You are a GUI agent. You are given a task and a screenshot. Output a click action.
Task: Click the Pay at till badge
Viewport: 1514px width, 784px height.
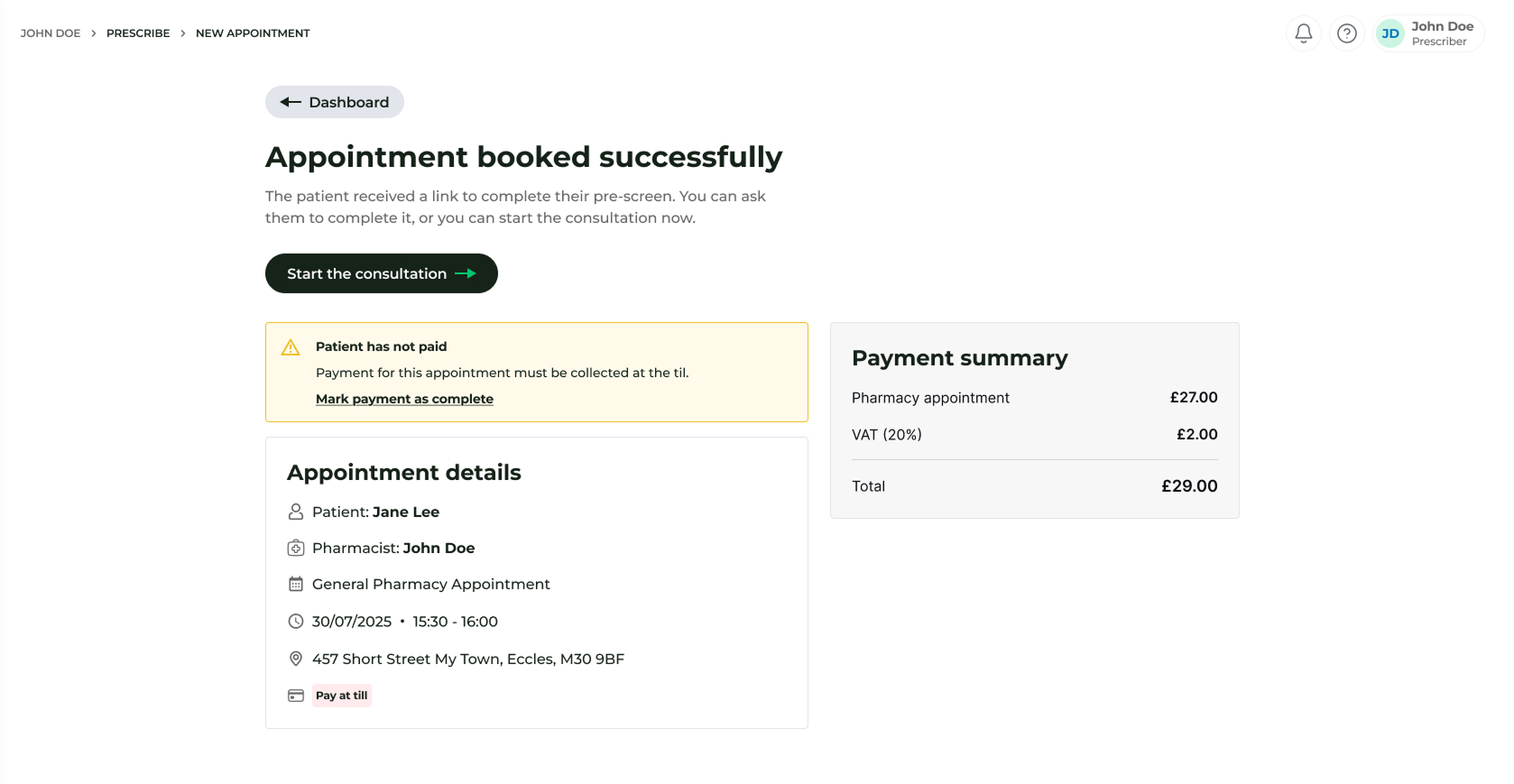coord(341,696)
